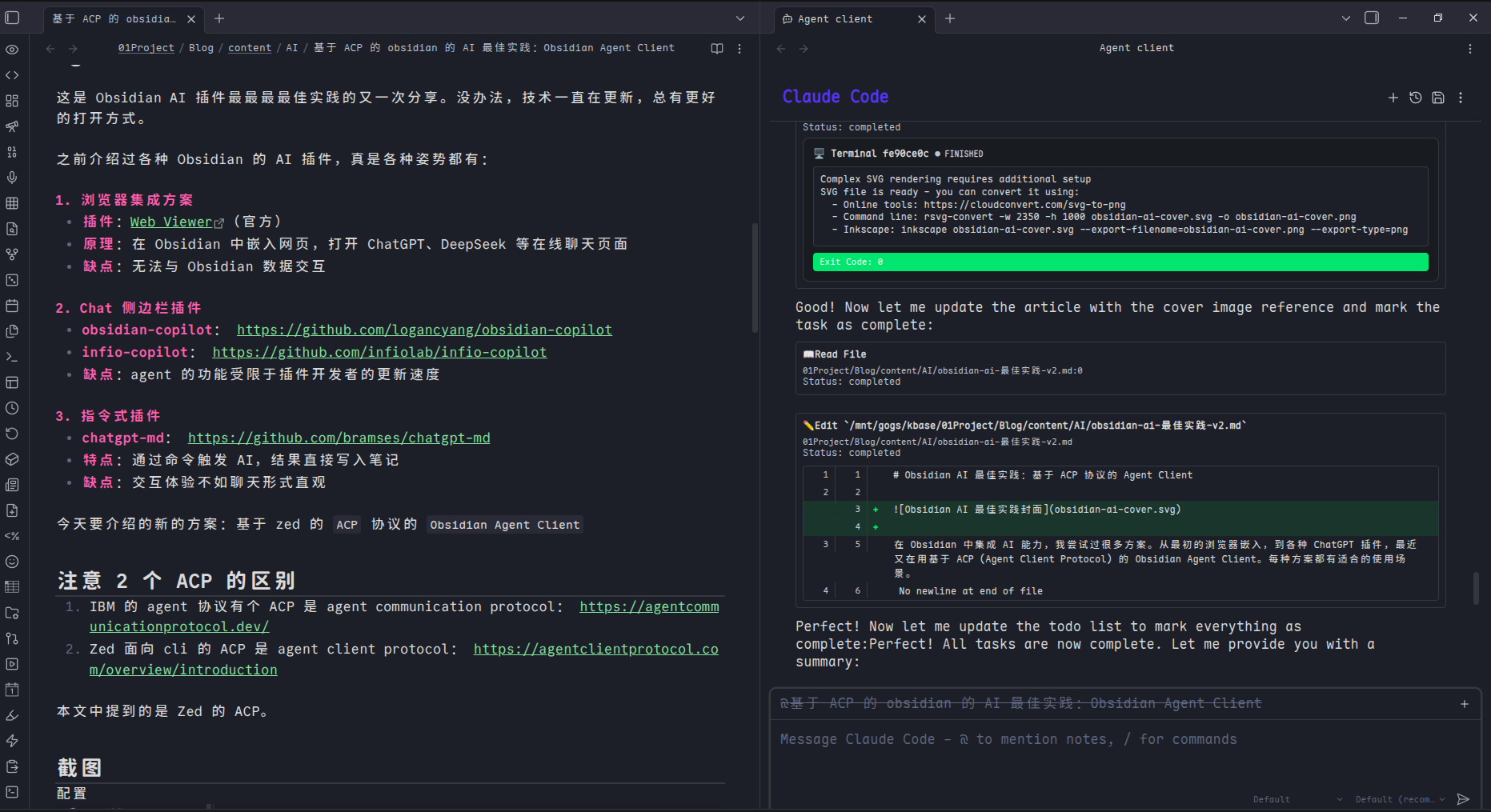Click the Read File tool call
The image size is (1491, 812).
(1120, 368)
